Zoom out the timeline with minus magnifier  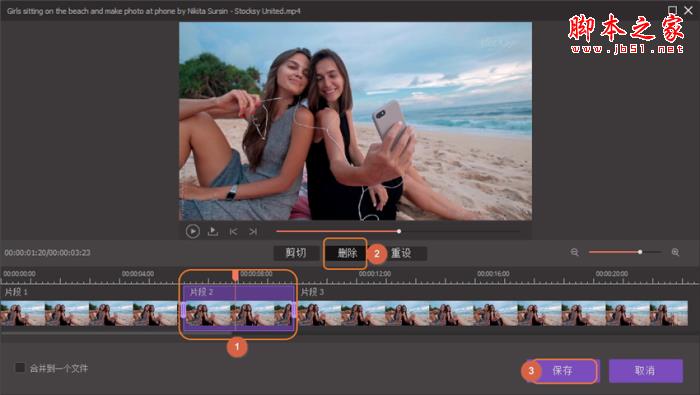coord(575,253)
